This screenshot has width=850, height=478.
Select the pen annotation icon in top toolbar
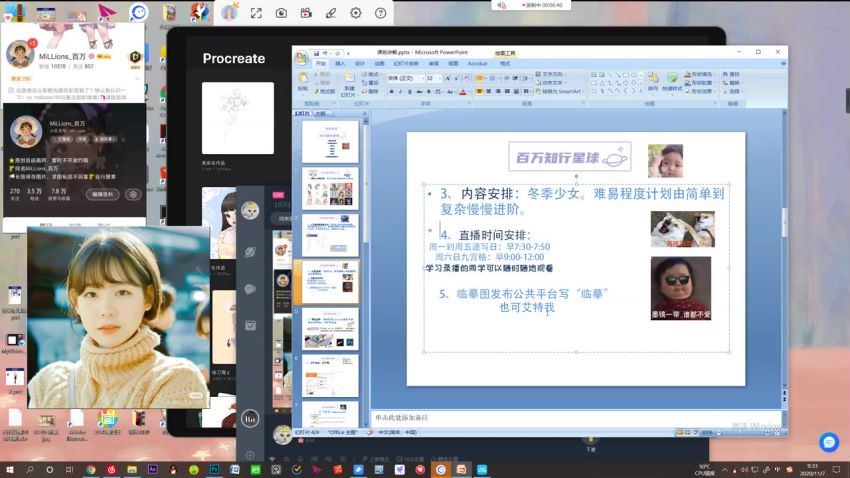pyautogui.click(x=331, y=13)
